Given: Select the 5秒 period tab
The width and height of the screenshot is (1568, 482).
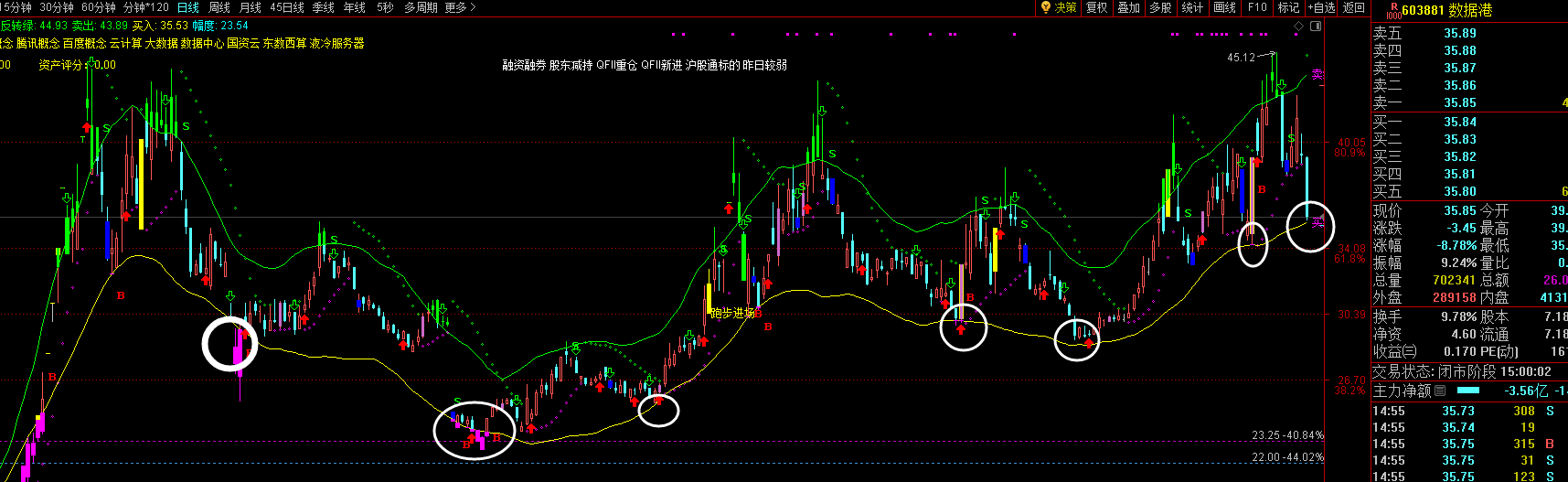Looking at the screenshot, I should tap(385, 7).
